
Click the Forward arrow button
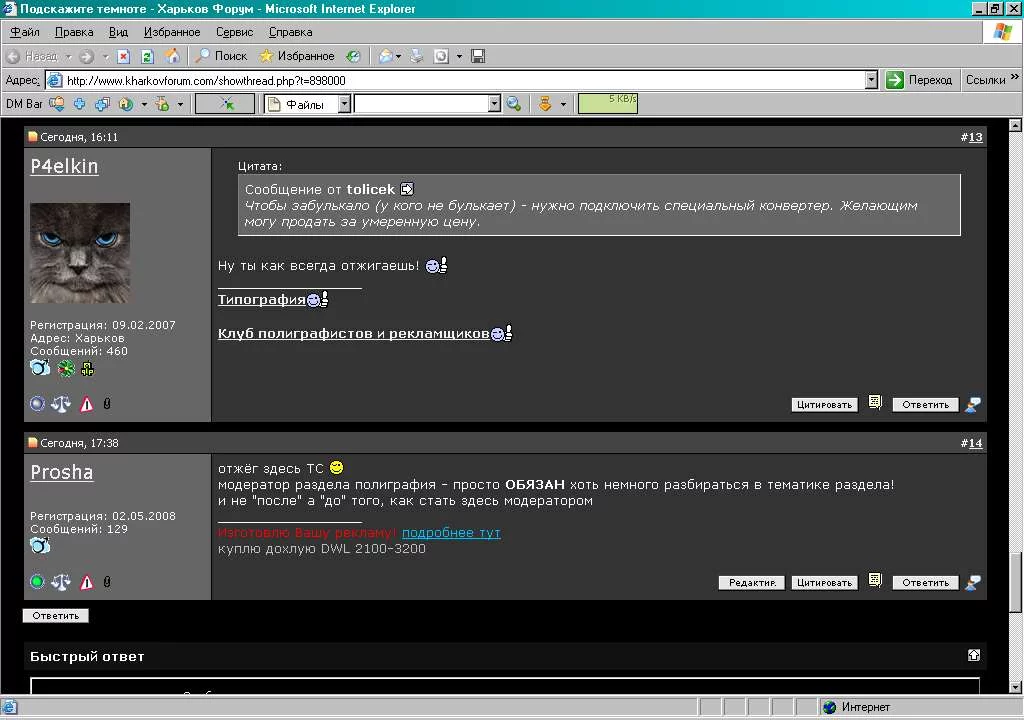pyautogui.click(x=86, y=56)
